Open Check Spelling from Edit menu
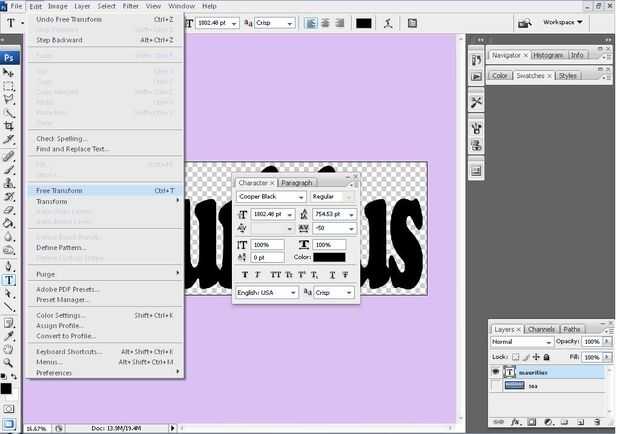 (x=105, y=139)
